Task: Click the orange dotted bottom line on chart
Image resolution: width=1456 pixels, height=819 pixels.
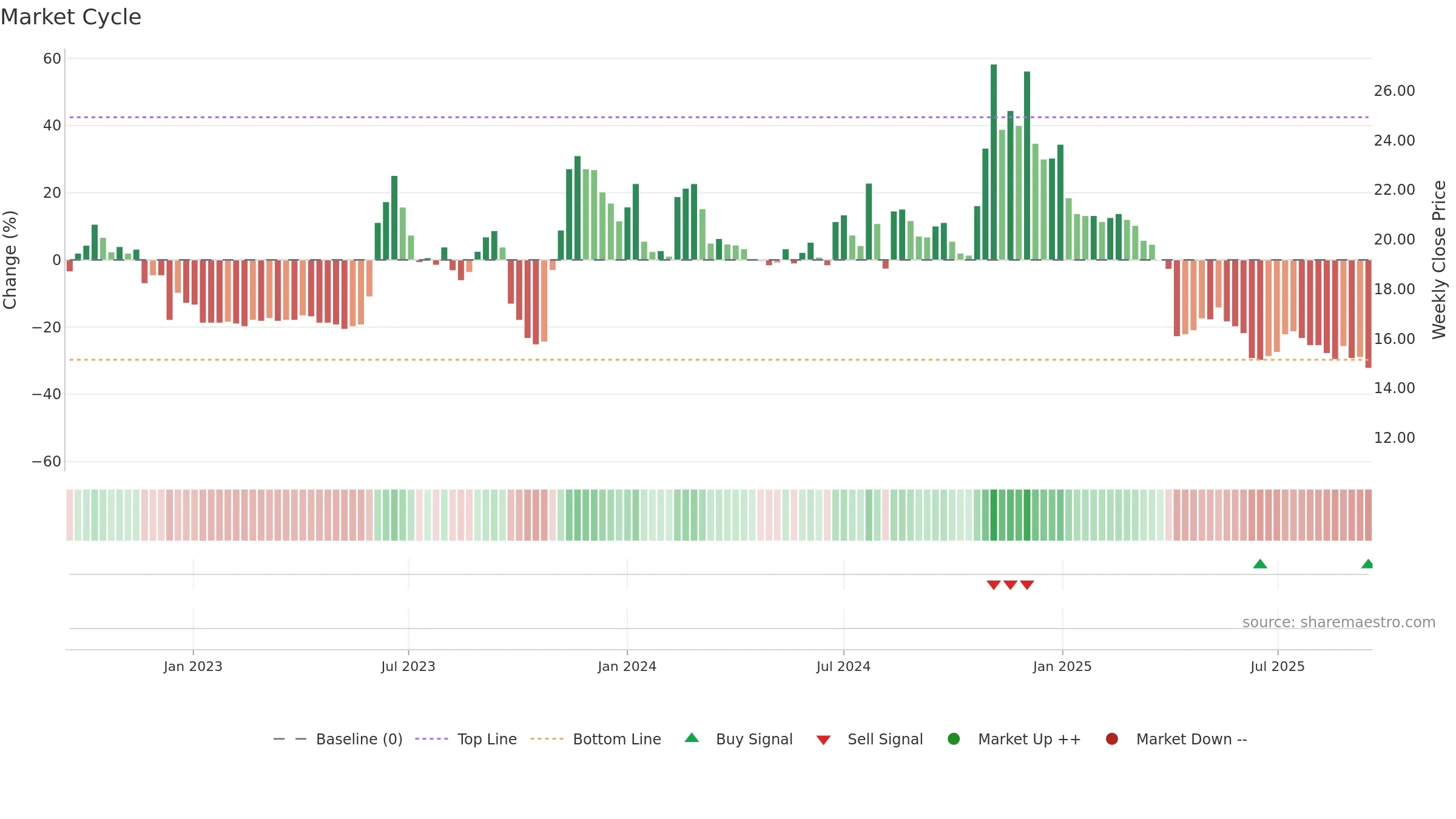Action: [x=719, y=360]
